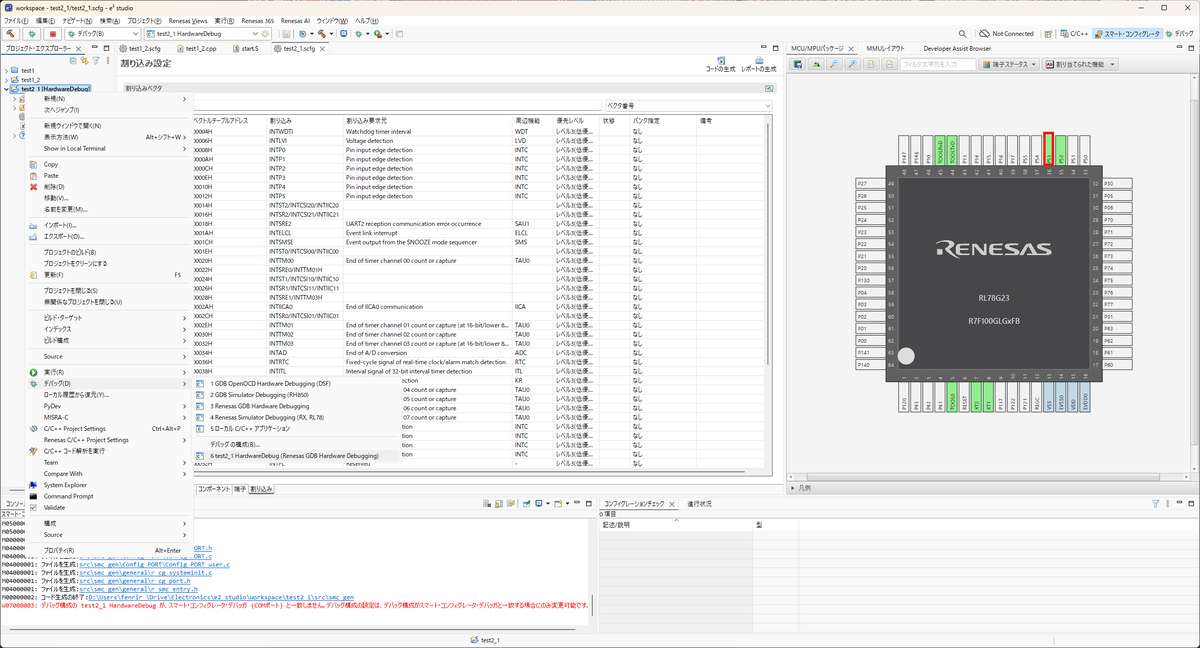
Task: Open the ヘルプ(H) menu
Action: (368, 20)
